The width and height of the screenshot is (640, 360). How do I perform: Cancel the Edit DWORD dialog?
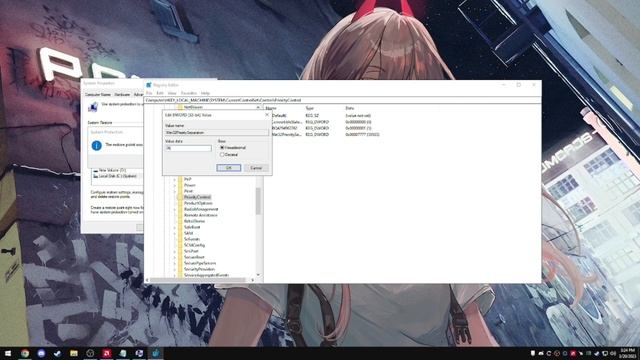click(x=256, y=168)
